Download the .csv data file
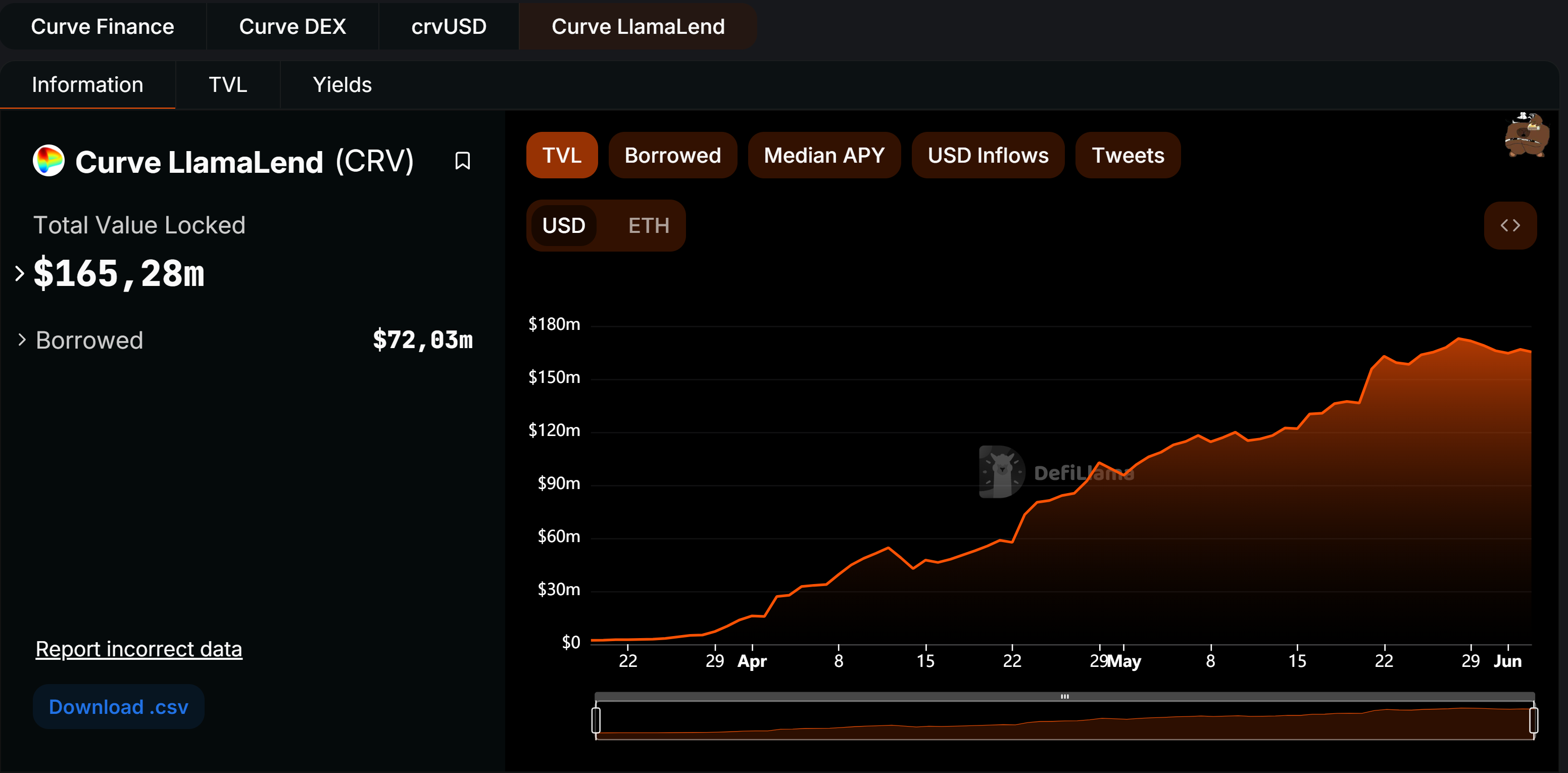 coord(118,707)
